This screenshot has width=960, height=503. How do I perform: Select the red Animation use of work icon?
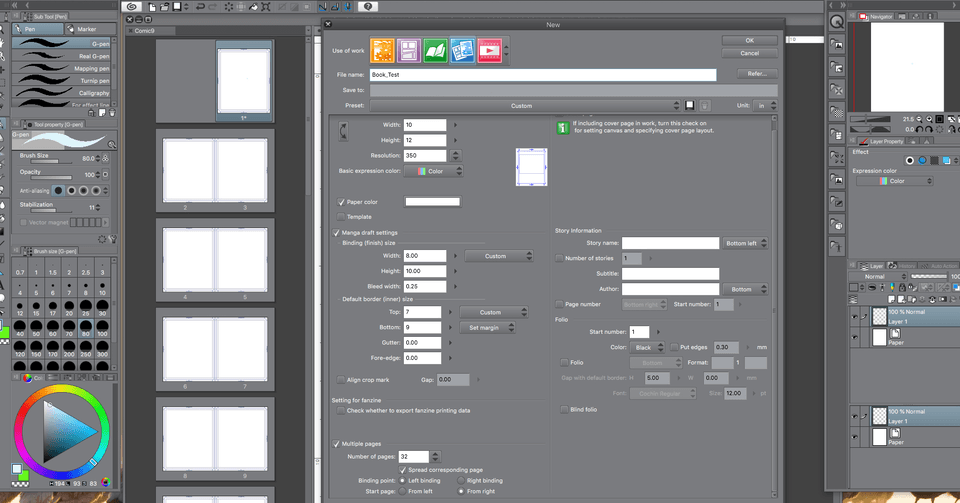(488, 49)
